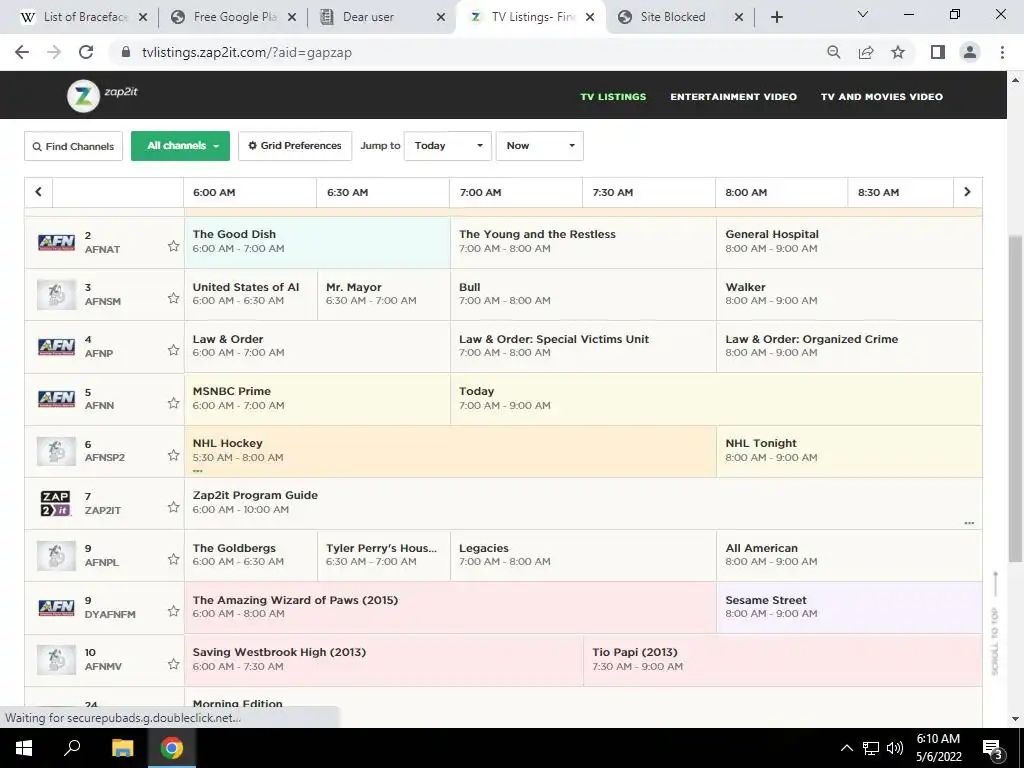Open File Explorer from taskbar
The height and width of the screenshot is (768, 1024).
(122, 748)
